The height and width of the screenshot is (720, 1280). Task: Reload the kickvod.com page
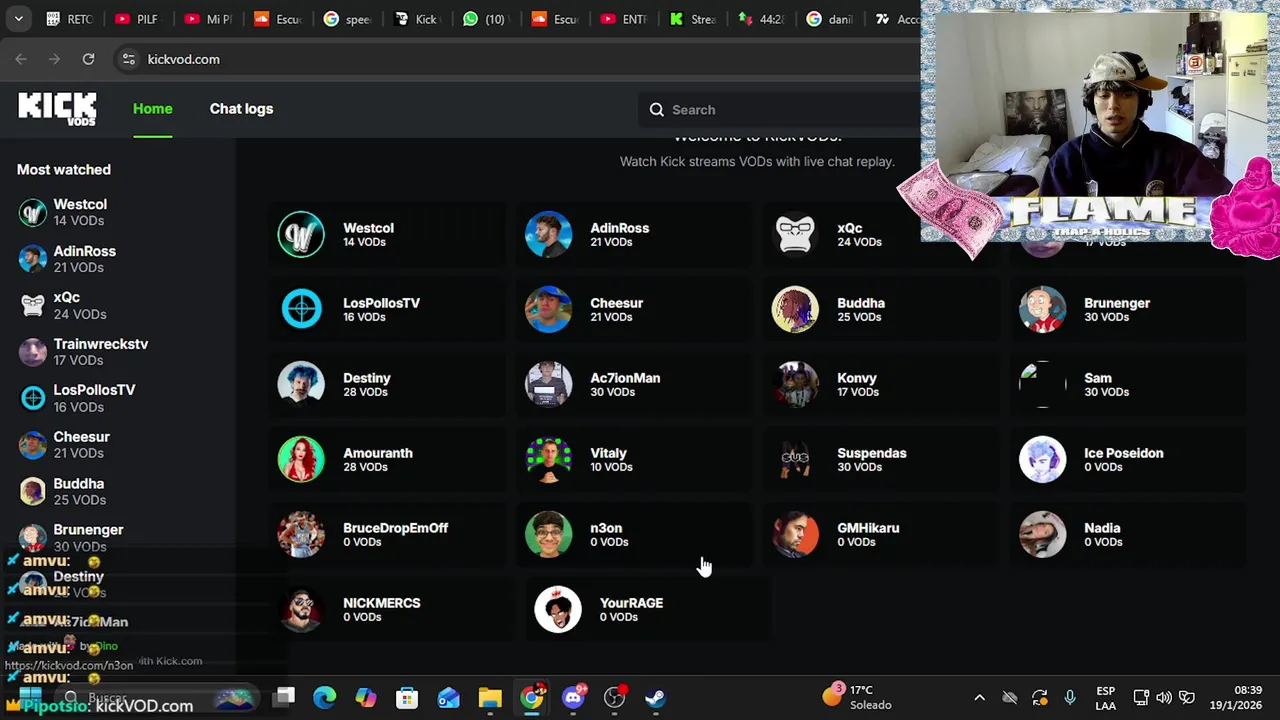[x=88, y=59]
